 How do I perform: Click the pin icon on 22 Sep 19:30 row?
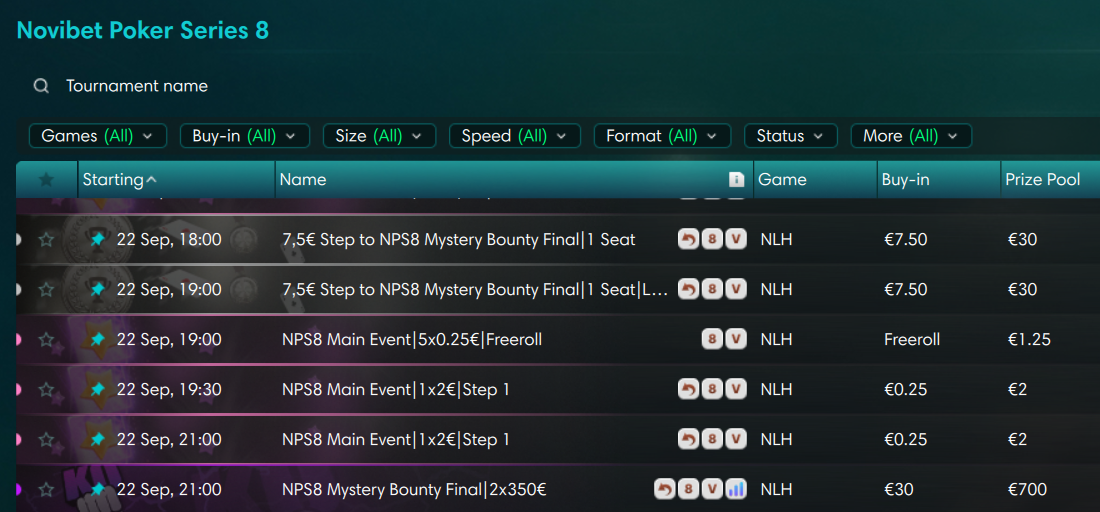(x=98, y=389)
